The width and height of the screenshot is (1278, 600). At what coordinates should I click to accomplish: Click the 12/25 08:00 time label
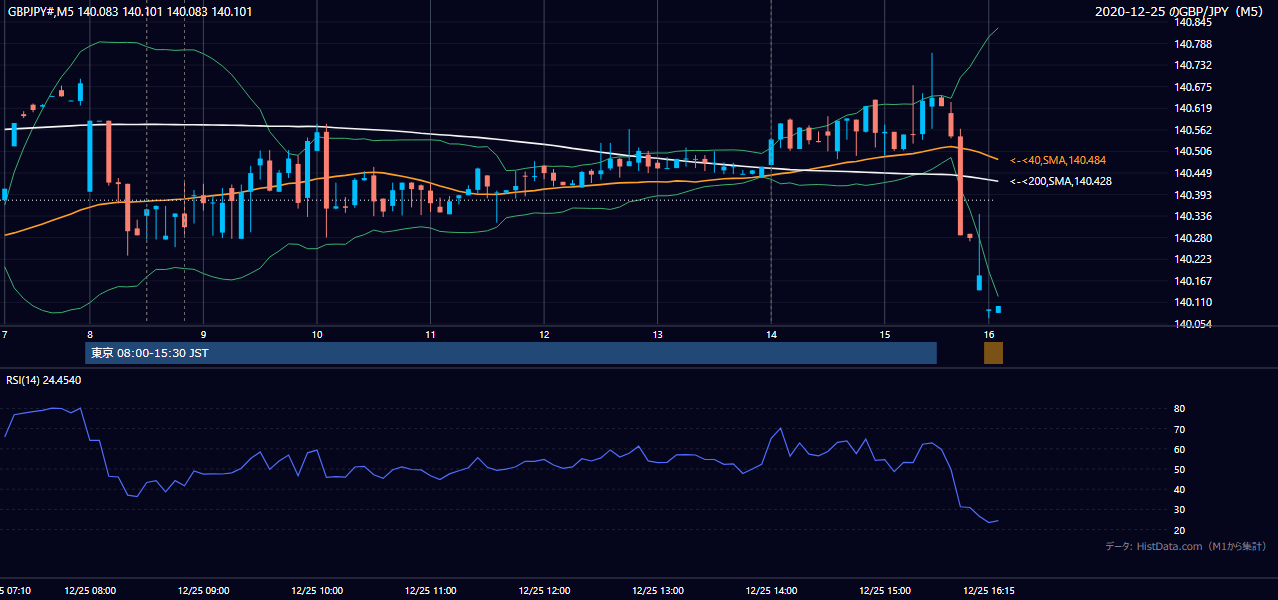[90, 590]
